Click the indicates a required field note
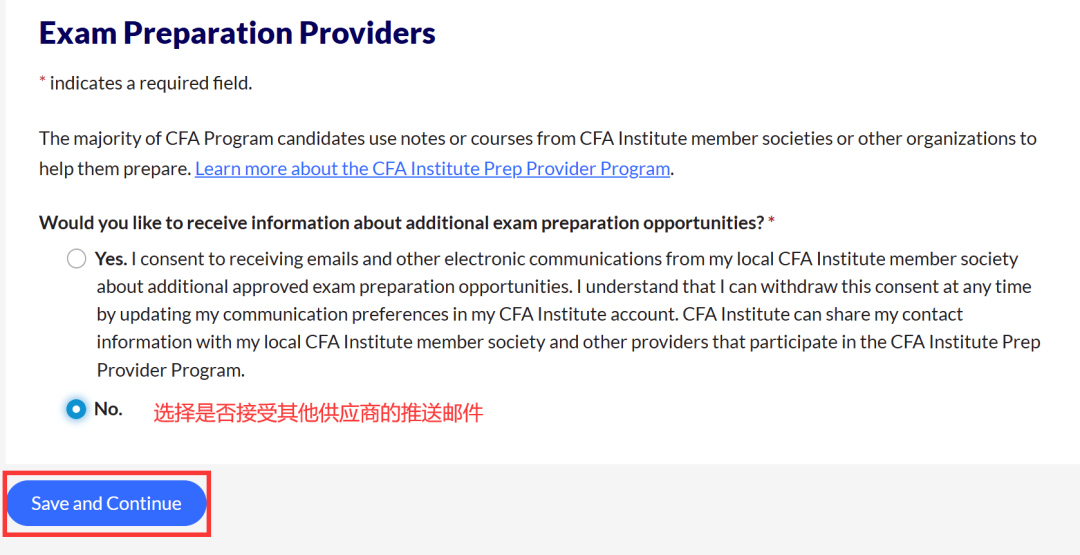 151,84
